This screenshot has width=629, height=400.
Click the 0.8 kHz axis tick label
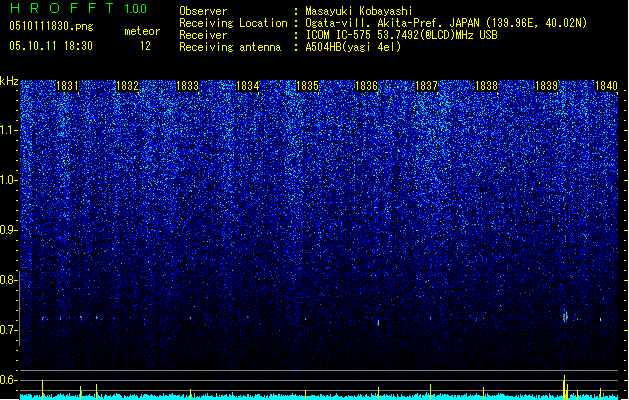point(8,280)
